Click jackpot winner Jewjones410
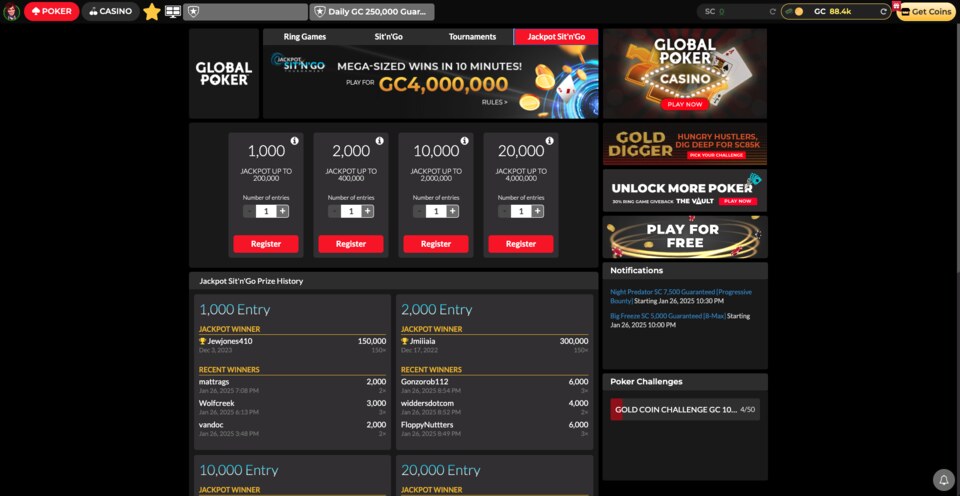The image size is (960, 496). (230, 341)
